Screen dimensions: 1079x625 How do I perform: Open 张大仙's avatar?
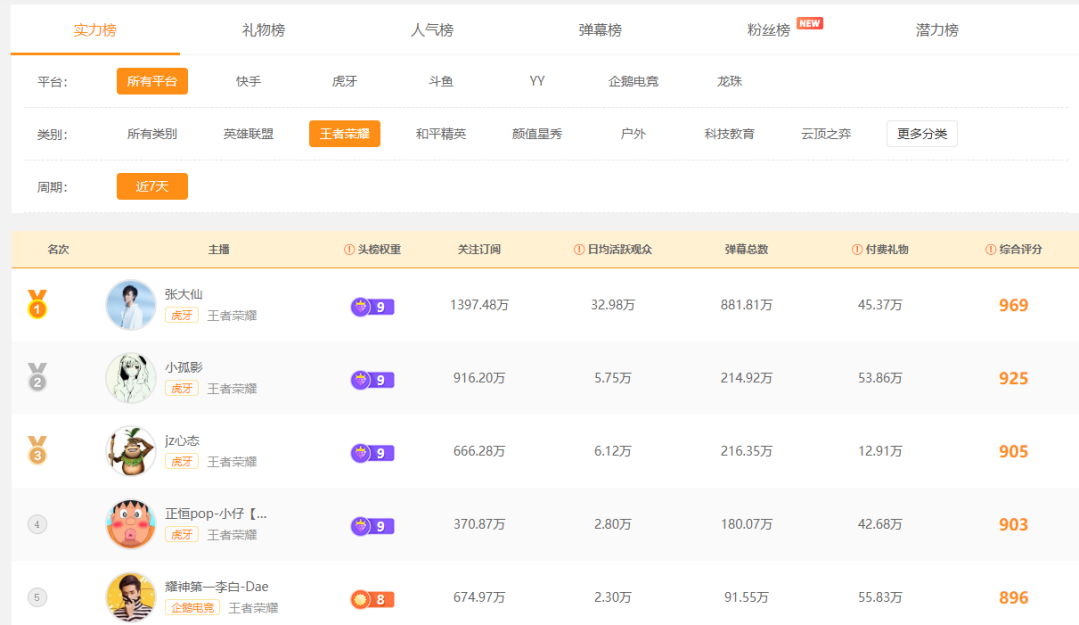(131, 305)
